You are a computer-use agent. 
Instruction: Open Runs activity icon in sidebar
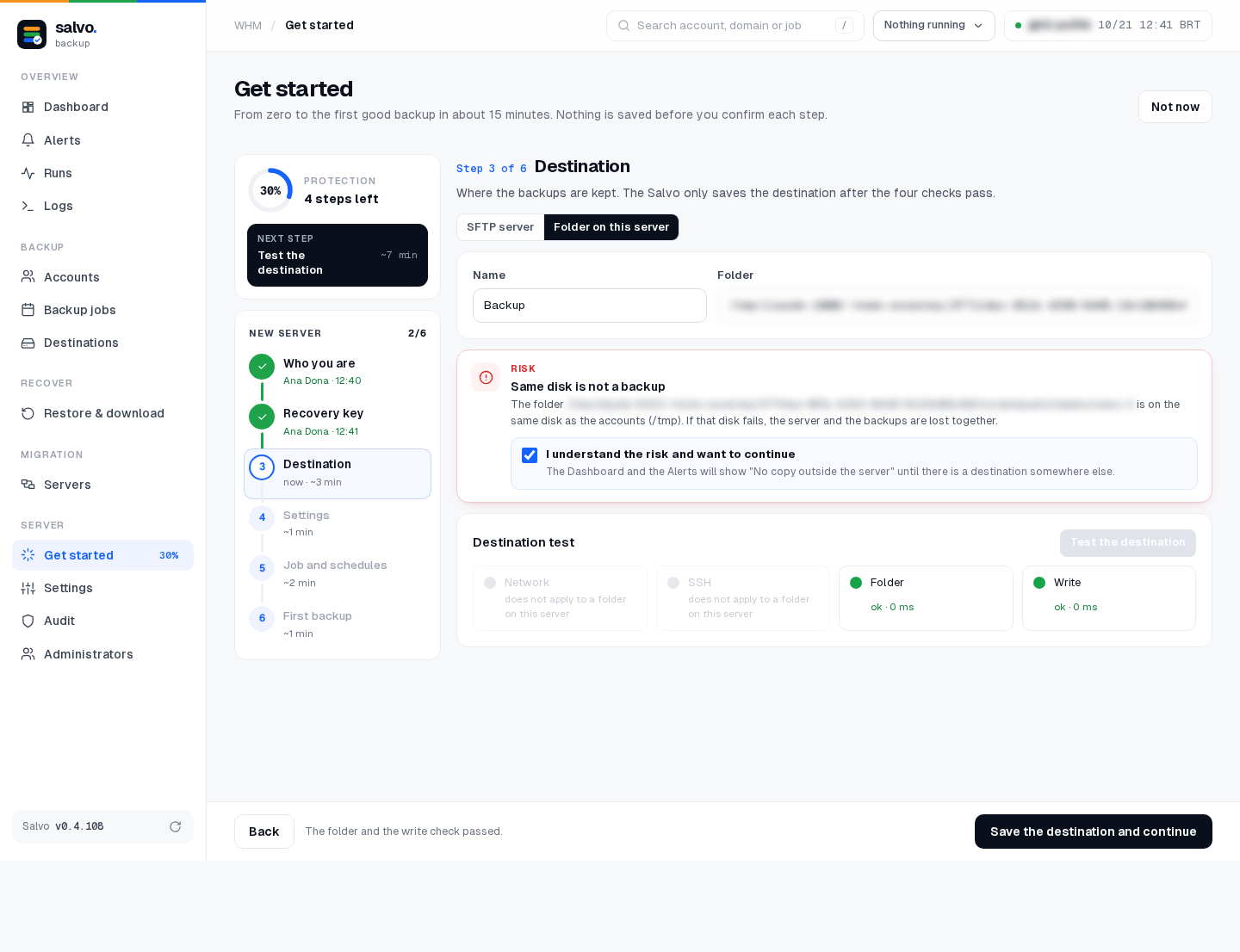point(28,173)
